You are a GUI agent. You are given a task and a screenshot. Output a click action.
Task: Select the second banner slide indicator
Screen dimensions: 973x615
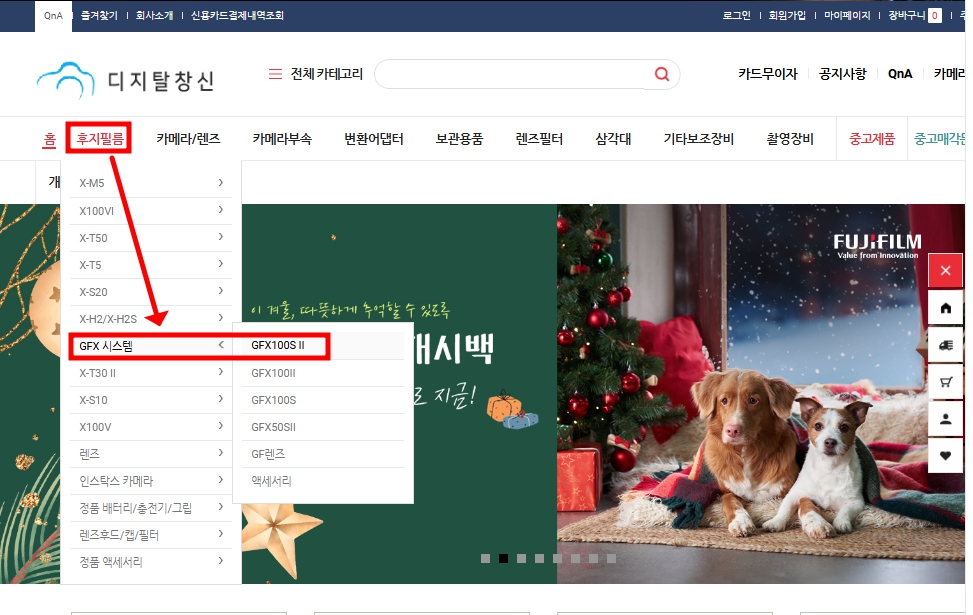click(503, 559)
